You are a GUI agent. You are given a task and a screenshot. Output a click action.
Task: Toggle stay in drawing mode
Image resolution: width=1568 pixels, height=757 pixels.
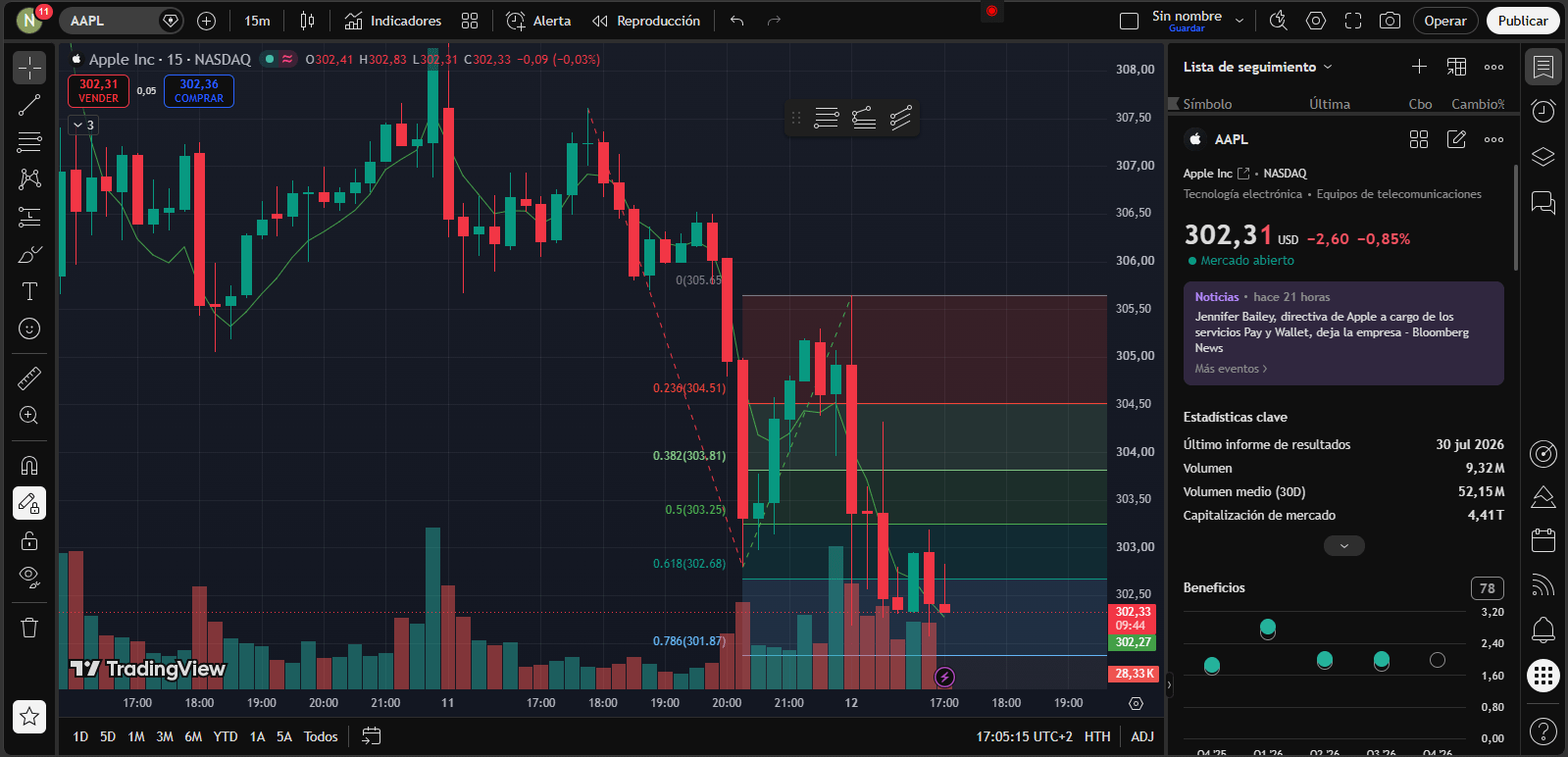pos(29,503)
